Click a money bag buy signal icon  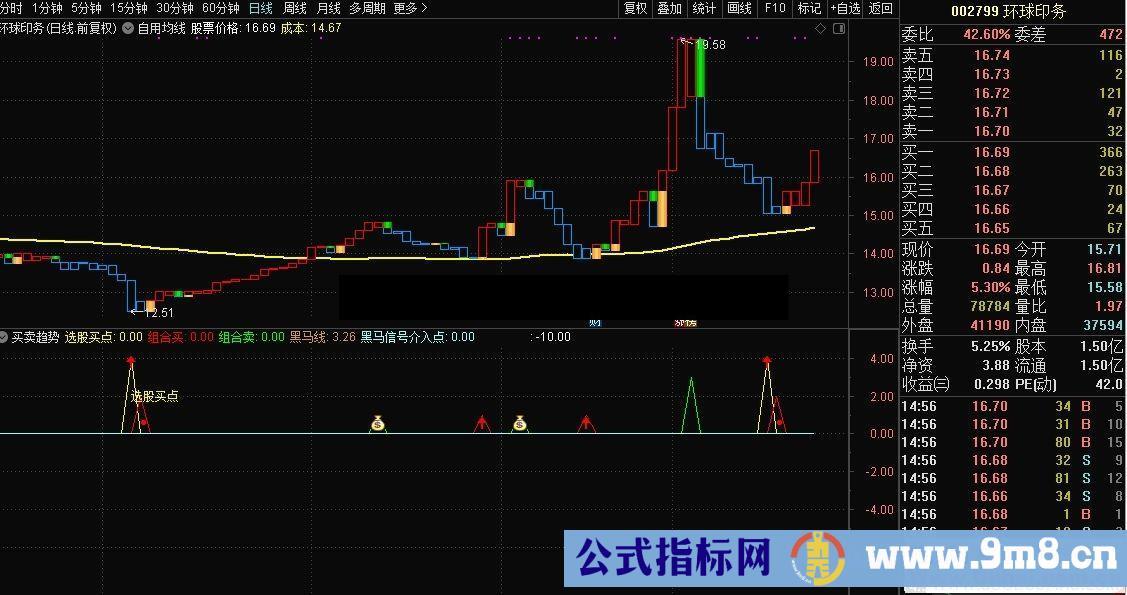pyautogui.click(x=377, y=422)
